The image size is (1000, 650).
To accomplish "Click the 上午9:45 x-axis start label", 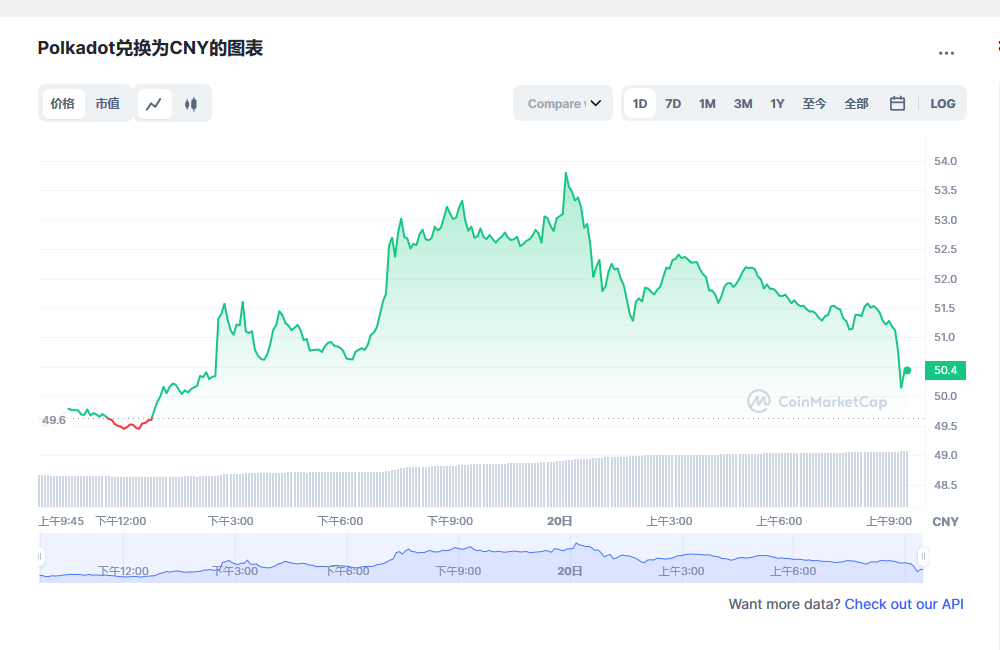I will coord(61,521).
